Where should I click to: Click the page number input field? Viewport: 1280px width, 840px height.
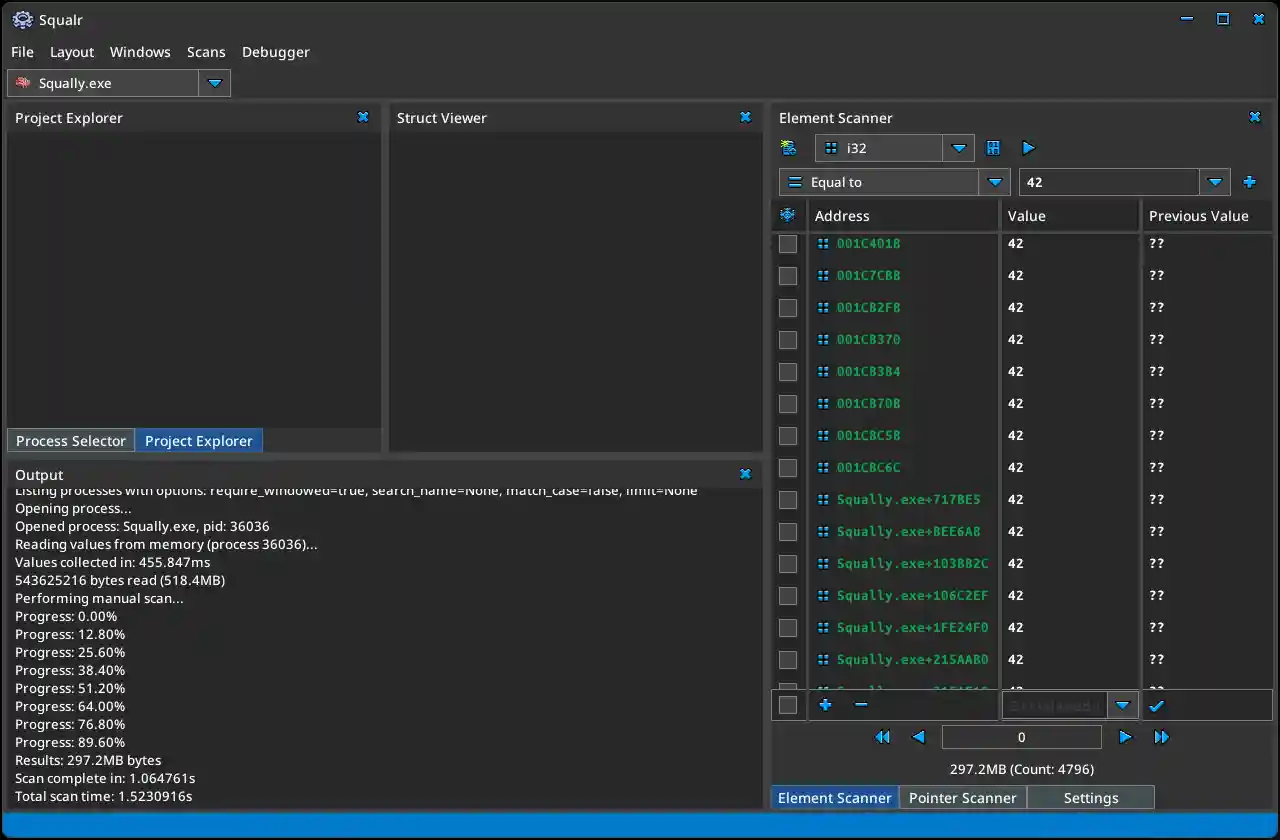click(1021, 737)
